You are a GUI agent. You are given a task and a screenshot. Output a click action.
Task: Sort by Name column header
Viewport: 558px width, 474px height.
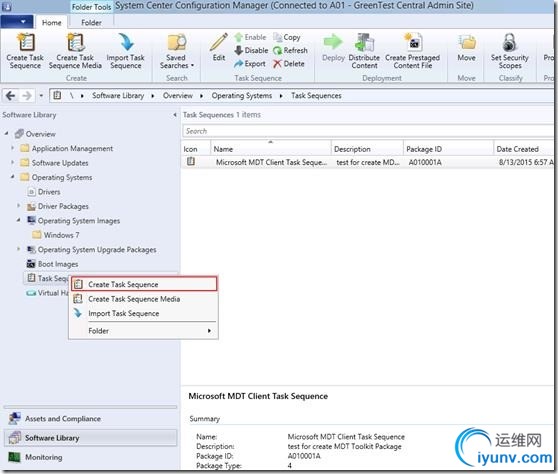270,149
